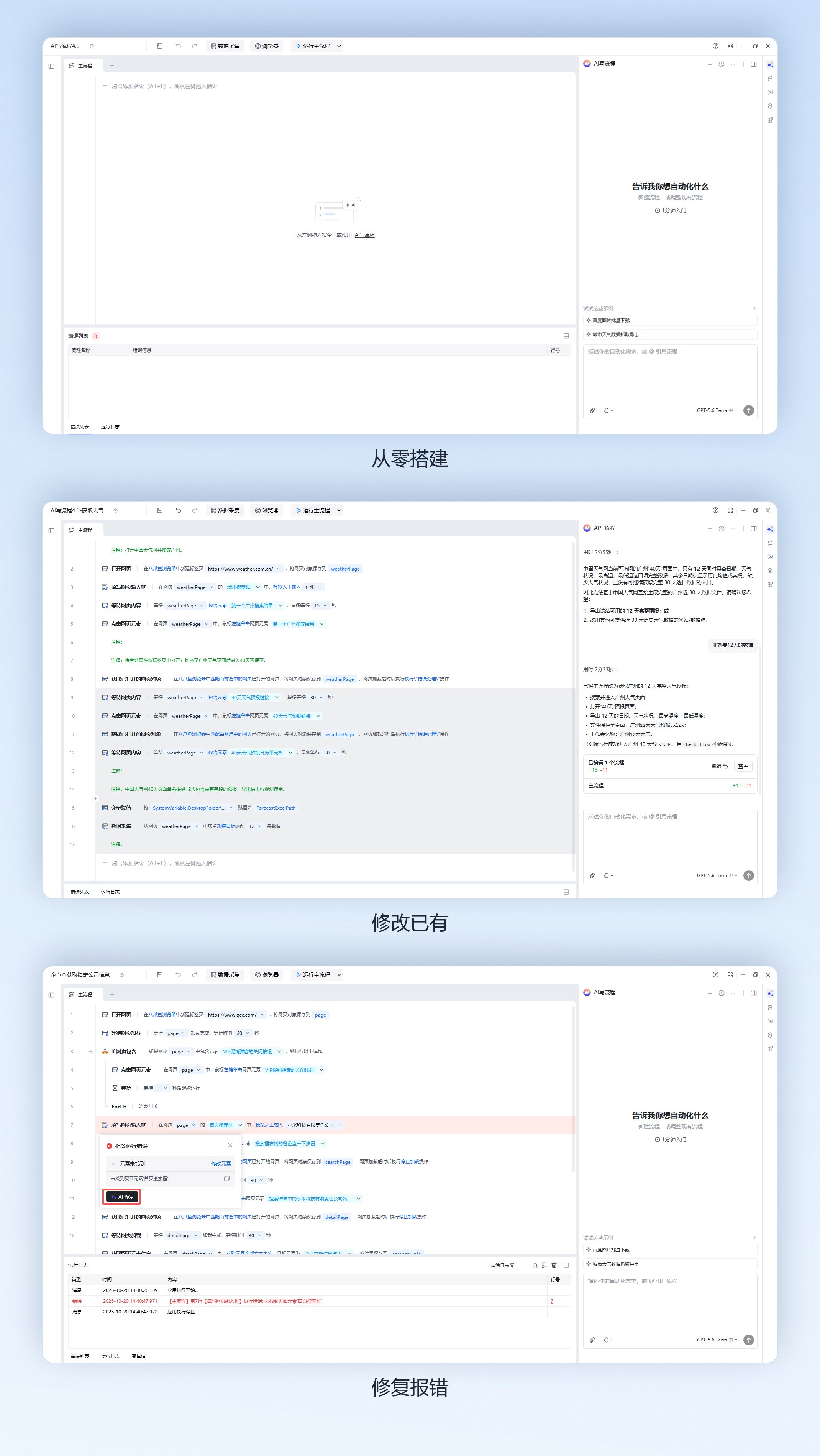The width and height of the screenshot is (820, 1456).
Task: Click the line number 7 link in the error log row
Action: [551, 1300]
